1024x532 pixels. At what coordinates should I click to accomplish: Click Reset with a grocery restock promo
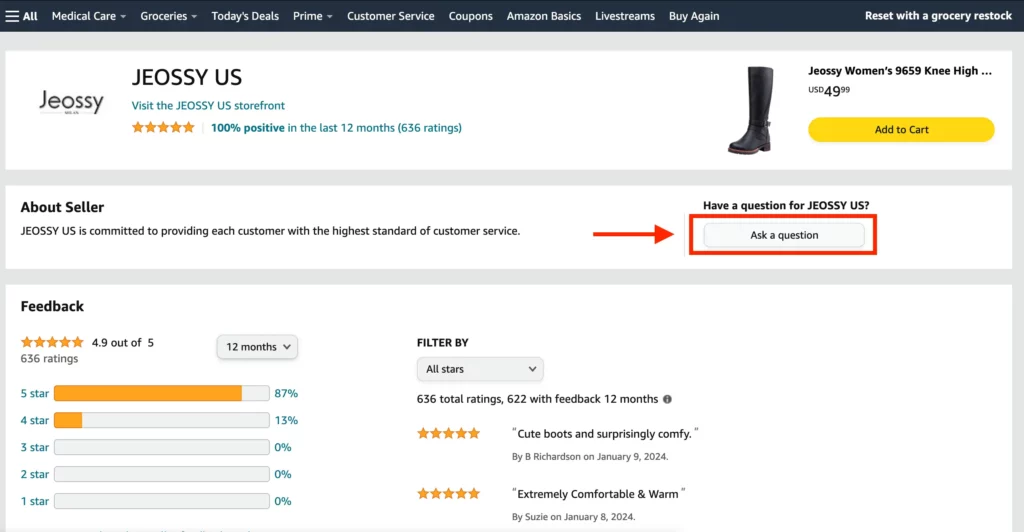[938, 16]
